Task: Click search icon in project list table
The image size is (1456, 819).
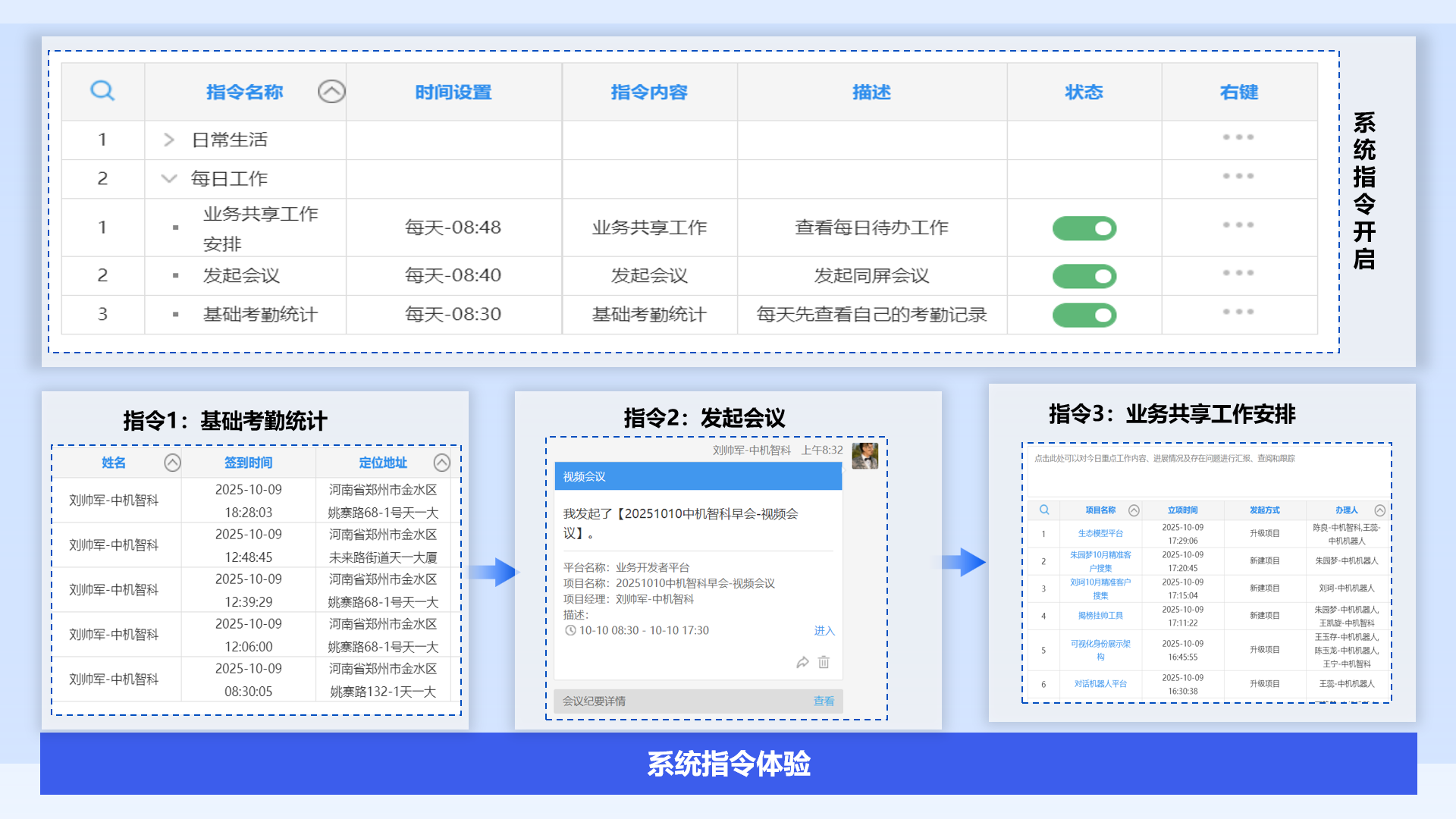Action: 1044,510
